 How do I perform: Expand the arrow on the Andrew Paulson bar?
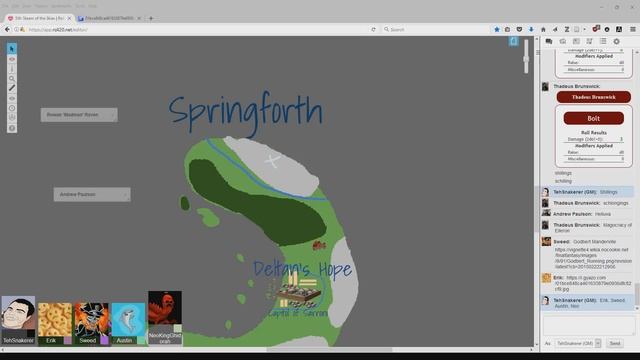126,195
